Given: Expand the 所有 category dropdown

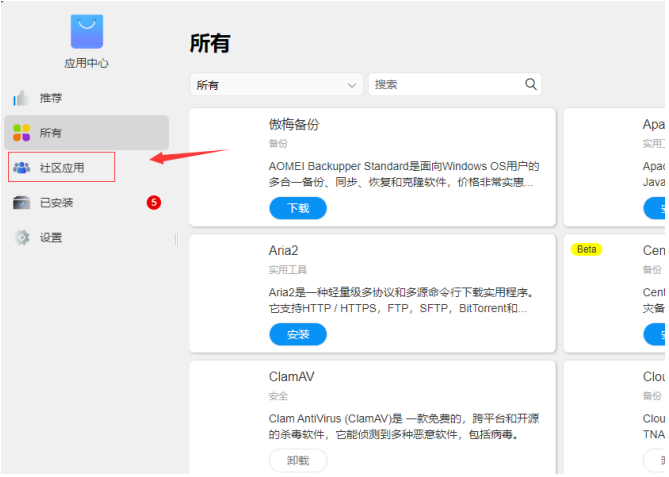Looking at the screenshot, I should click(x=276, y=84).
